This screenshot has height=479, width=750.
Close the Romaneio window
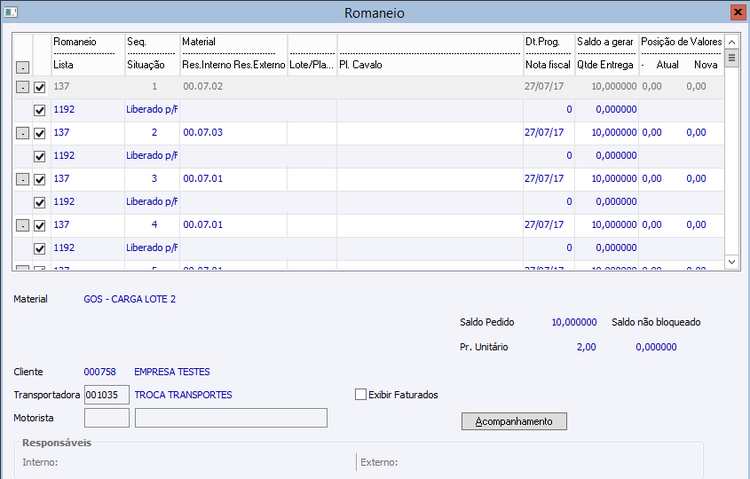pyautogui.click(x=738, y=12)
